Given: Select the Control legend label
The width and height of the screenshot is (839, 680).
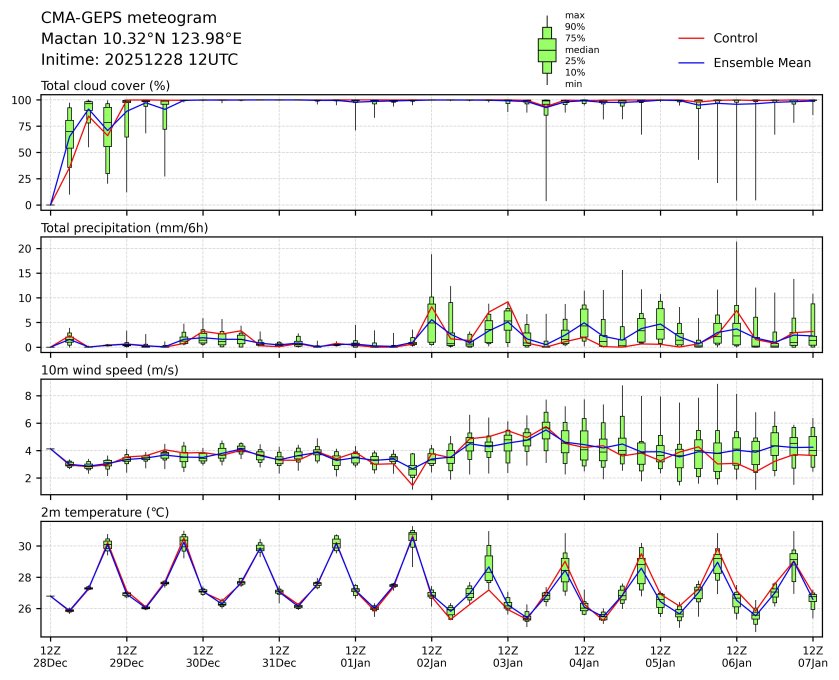Looking at the screenshot, I should pyautogui.click(x=735, y=38).
